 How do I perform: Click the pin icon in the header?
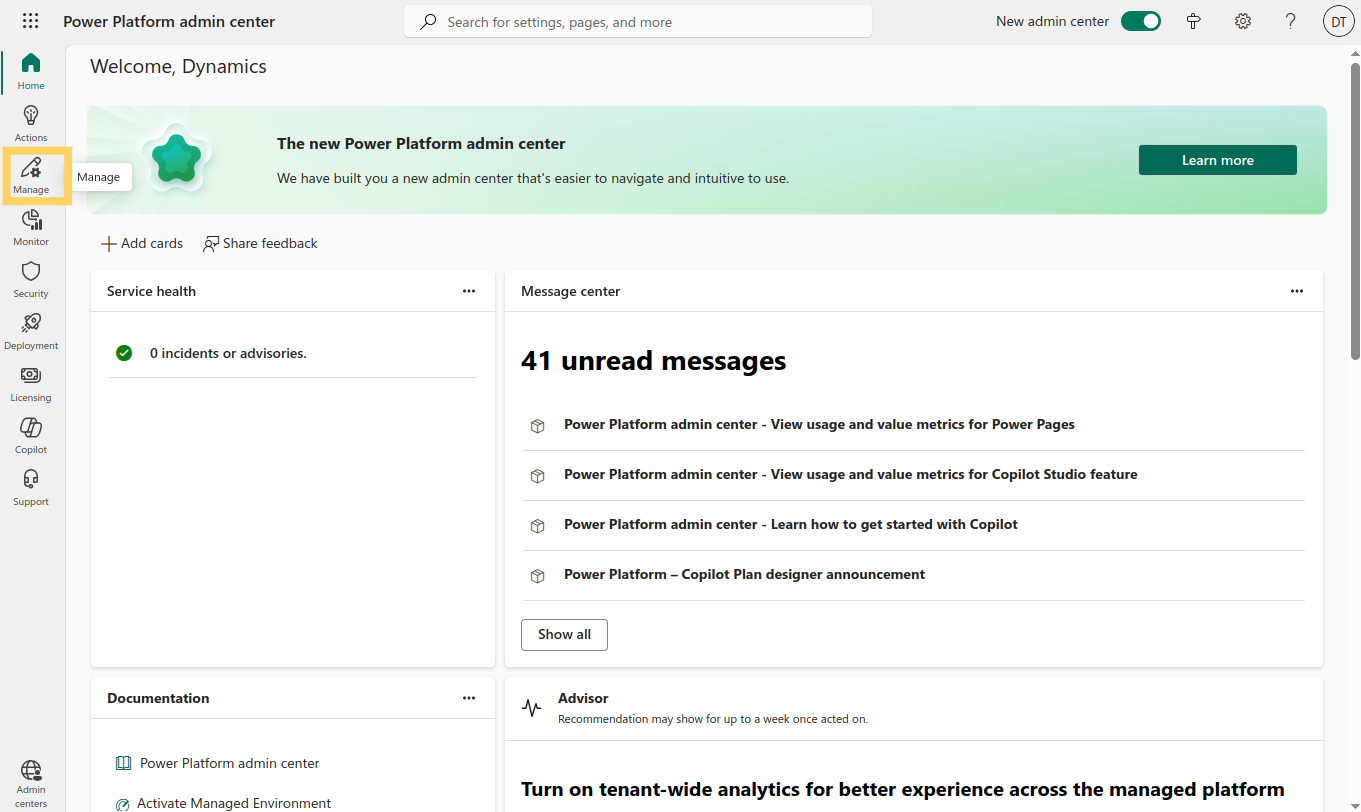point(1193,21)
